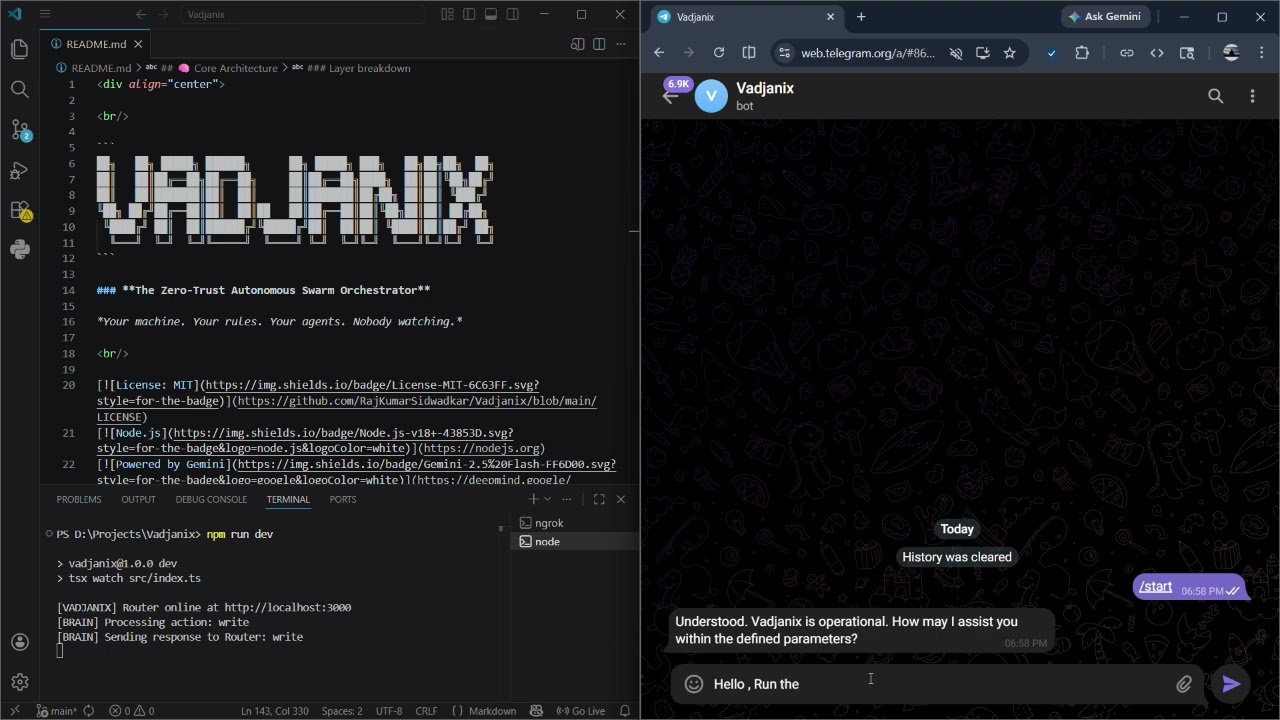
Task: Switch to the PROBLEMS panel tab
Action: [x=79, y=499]
